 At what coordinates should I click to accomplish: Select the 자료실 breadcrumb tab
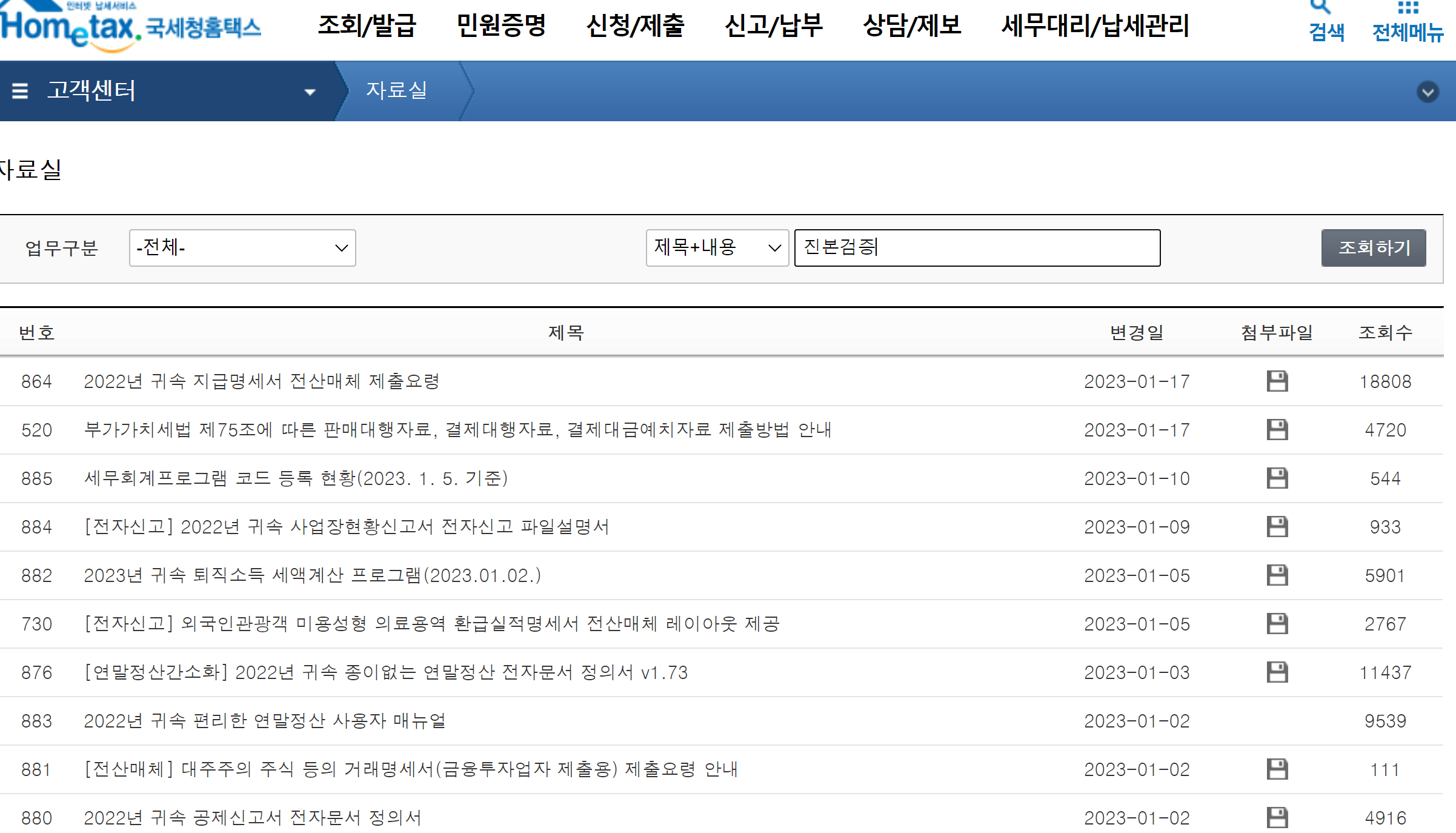click(x=397, y=90)
